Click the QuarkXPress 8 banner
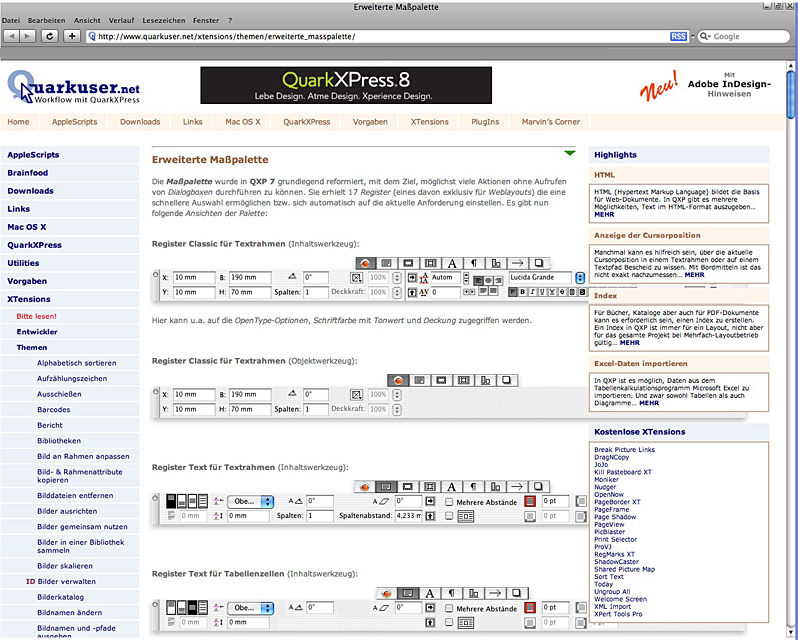Image resolution: width=798 pixels, height=640 pixels. pos(346,85)
